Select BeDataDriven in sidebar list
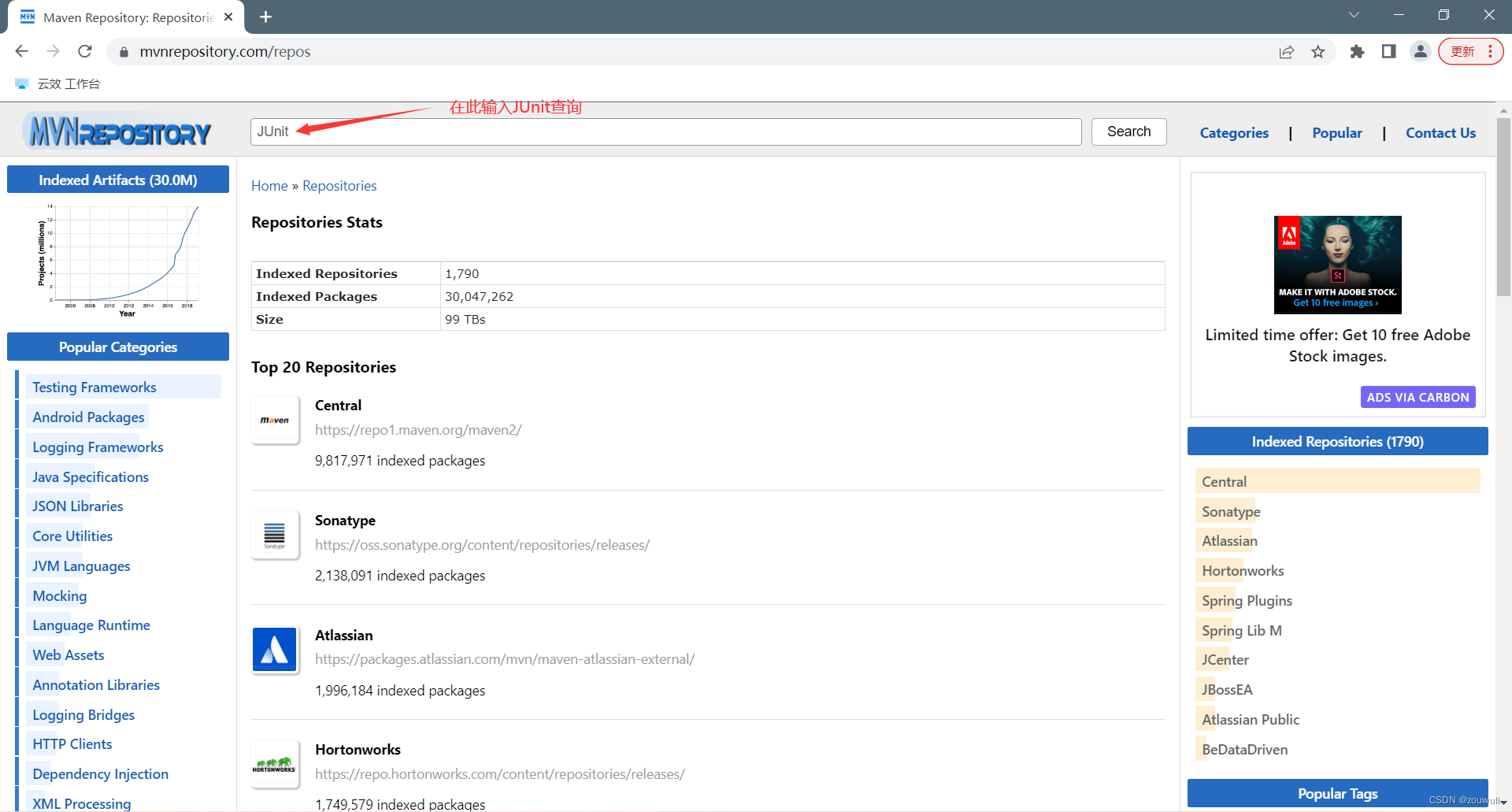The image size is (1512, 812). click(1244, 750)
